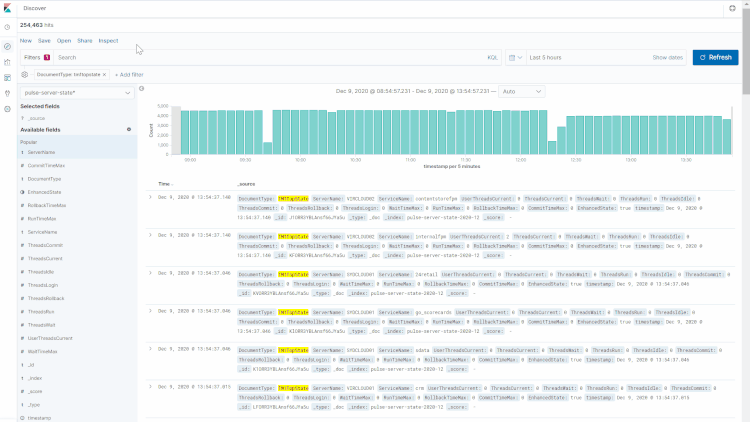750x422 pixels.
Task: Select the Discover compass icon in sidebar
Action: pos(7,46)
